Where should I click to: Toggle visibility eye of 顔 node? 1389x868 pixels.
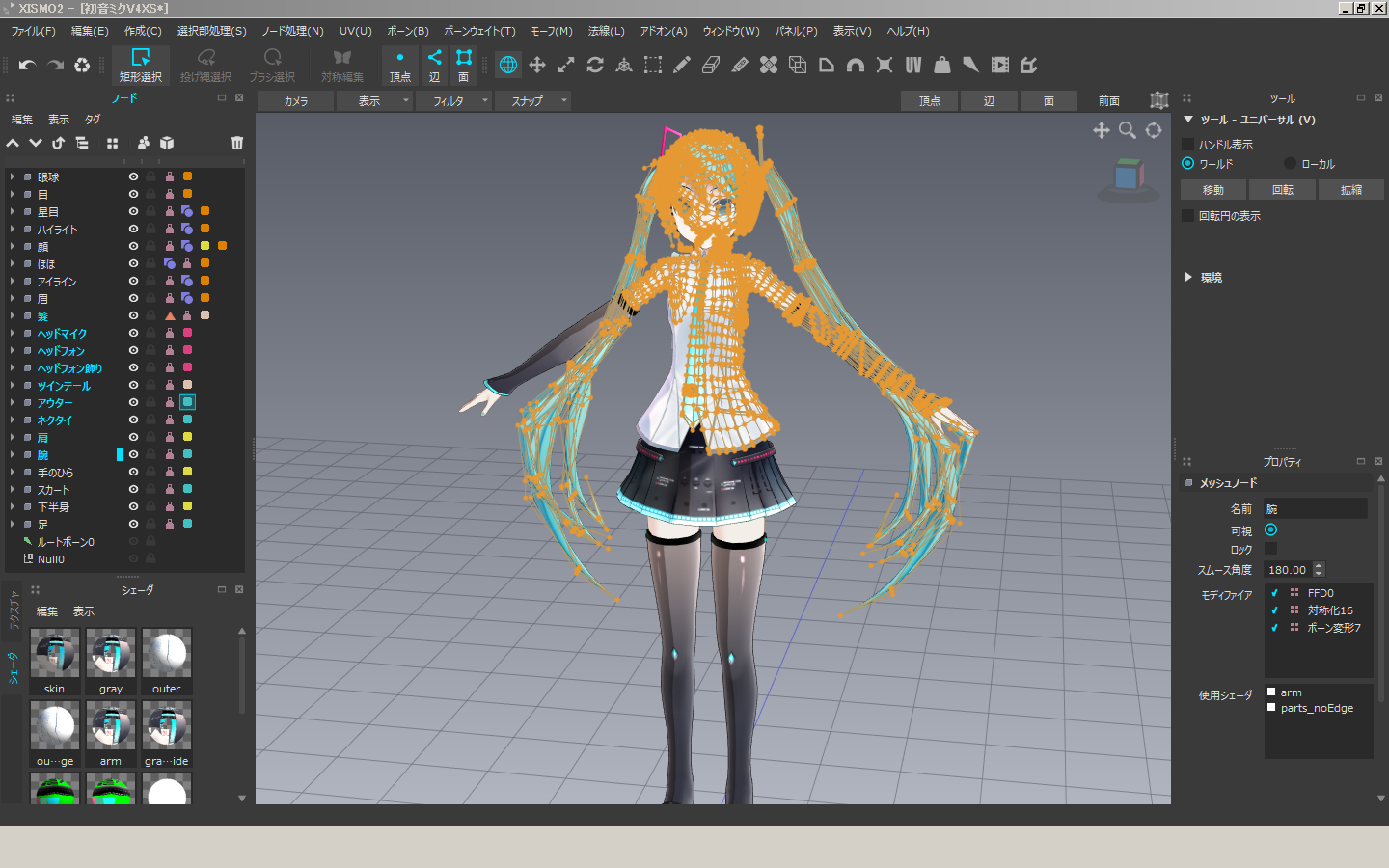[x=133, y=246]
